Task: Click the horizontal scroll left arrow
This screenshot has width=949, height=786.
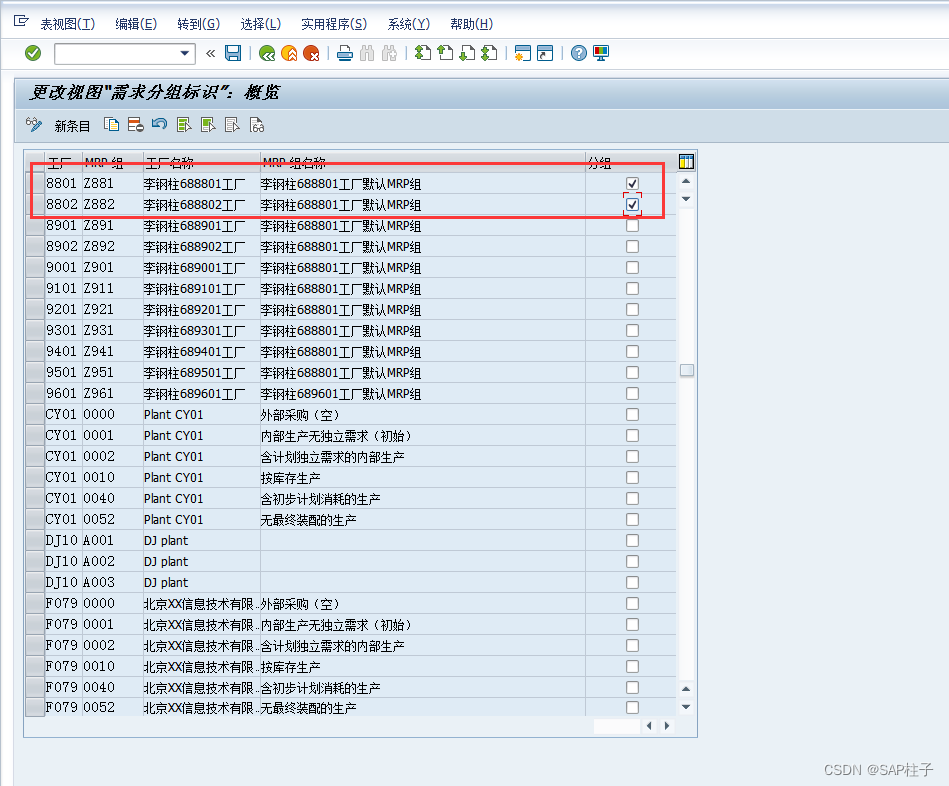Action: point(649,725)
